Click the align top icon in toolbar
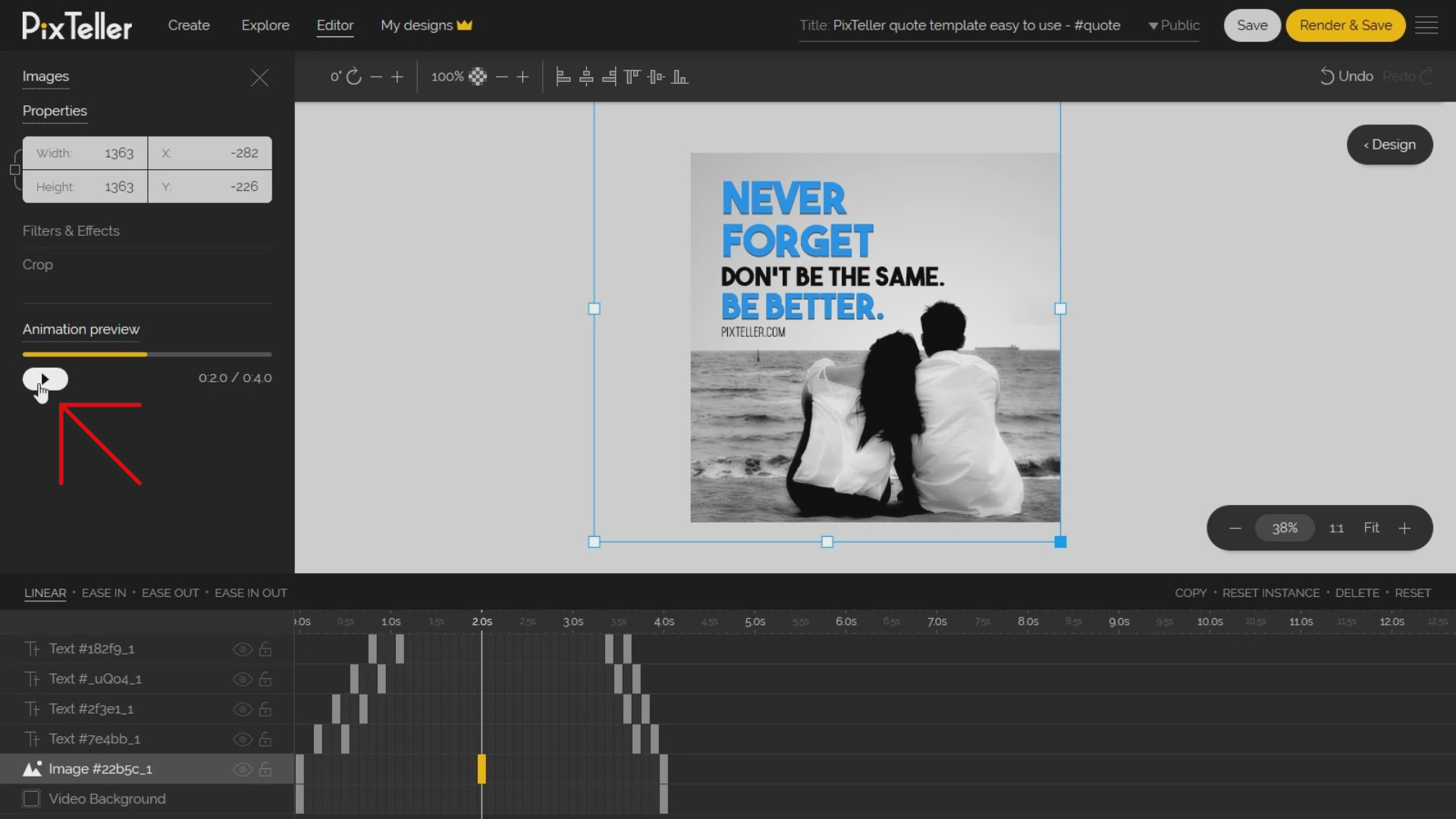Image resolution: width=1456 pixels, height=819 pixels. 633,77
